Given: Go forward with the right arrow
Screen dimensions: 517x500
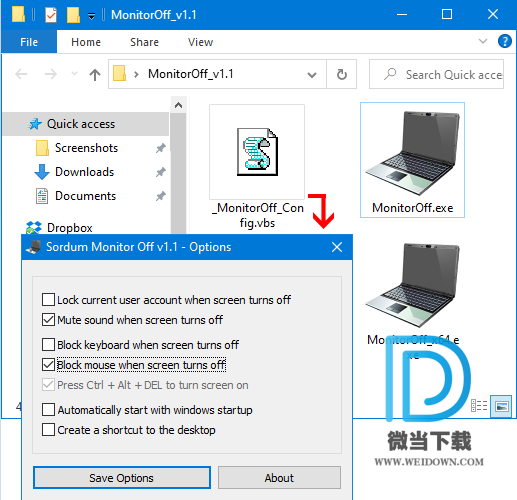Looking at the screenshot, I should click(51, 74).
